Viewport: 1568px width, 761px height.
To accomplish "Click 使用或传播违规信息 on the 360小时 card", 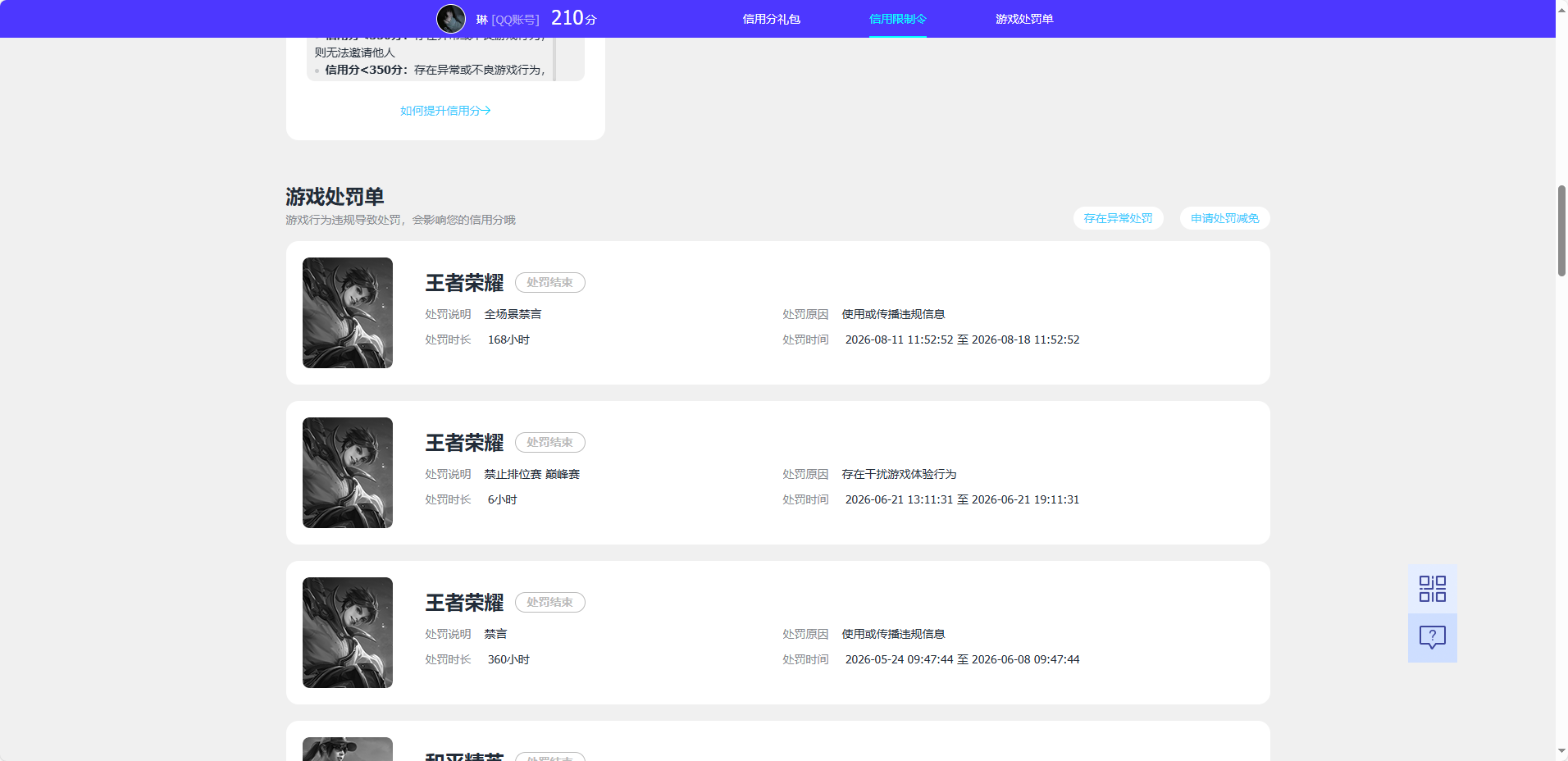I will click(893, 634).
